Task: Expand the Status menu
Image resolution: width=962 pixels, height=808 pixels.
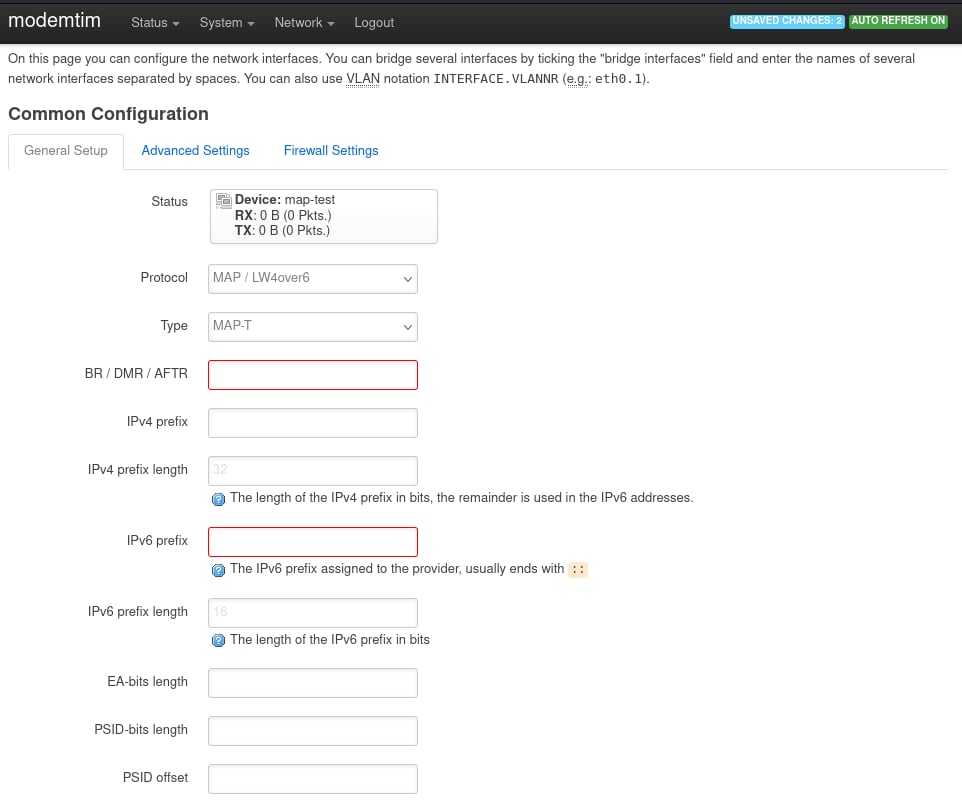Action: pos(155,23)
